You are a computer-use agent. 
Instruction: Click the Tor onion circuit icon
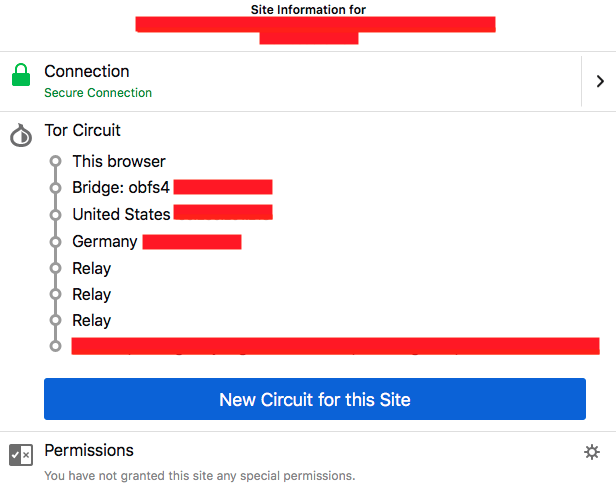click(x=21, y=135)
